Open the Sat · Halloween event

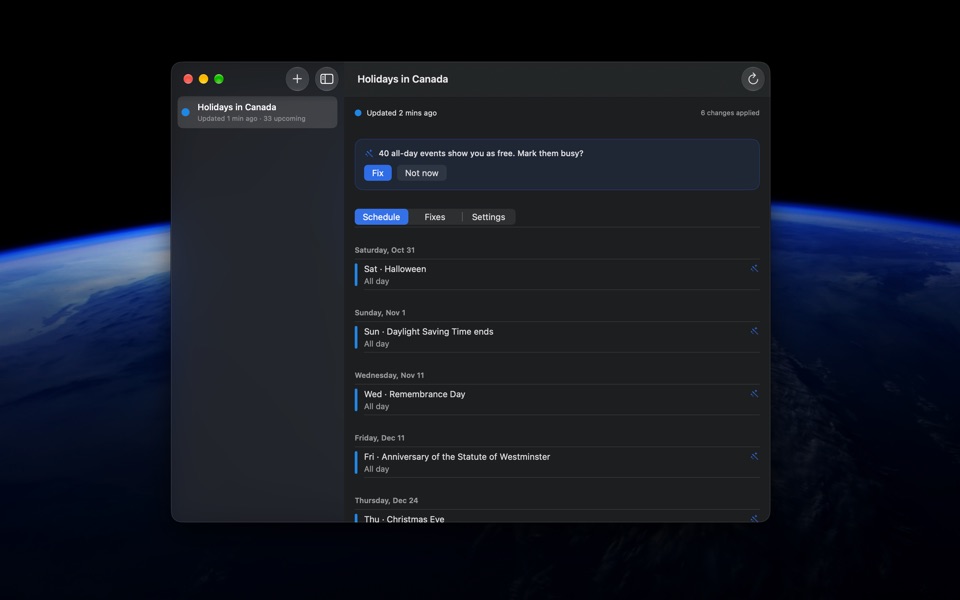pyautogui.click(x=557, y=274)
